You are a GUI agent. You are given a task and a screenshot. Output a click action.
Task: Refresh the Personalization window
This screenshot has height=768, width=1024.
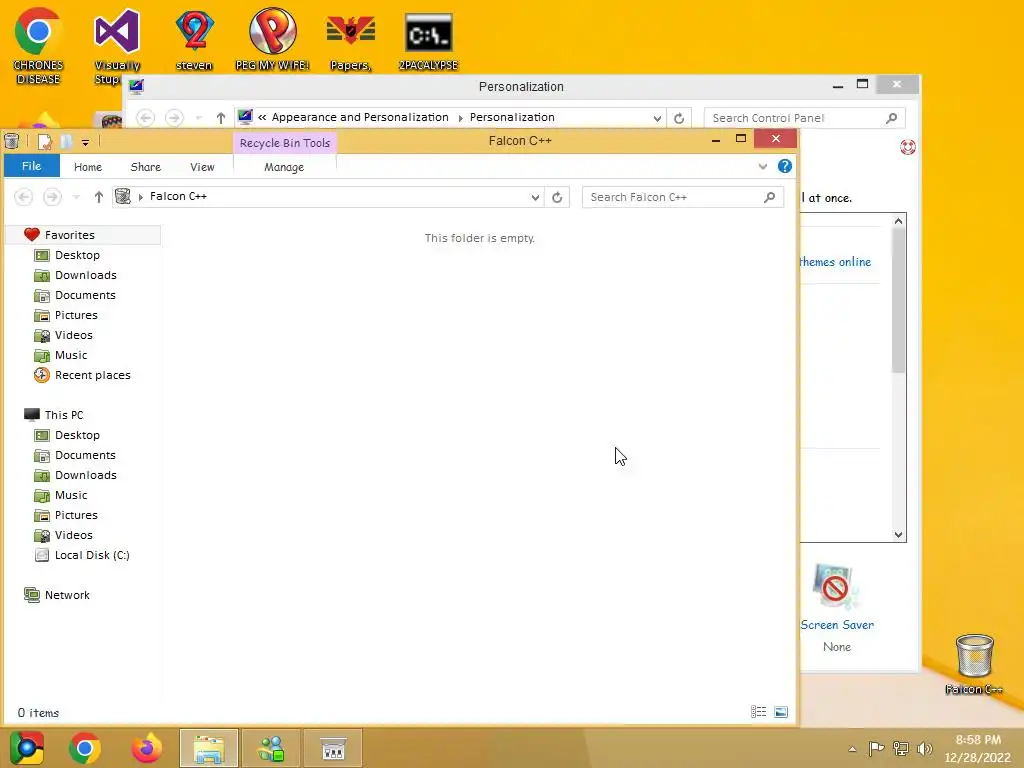click(679, 118)
